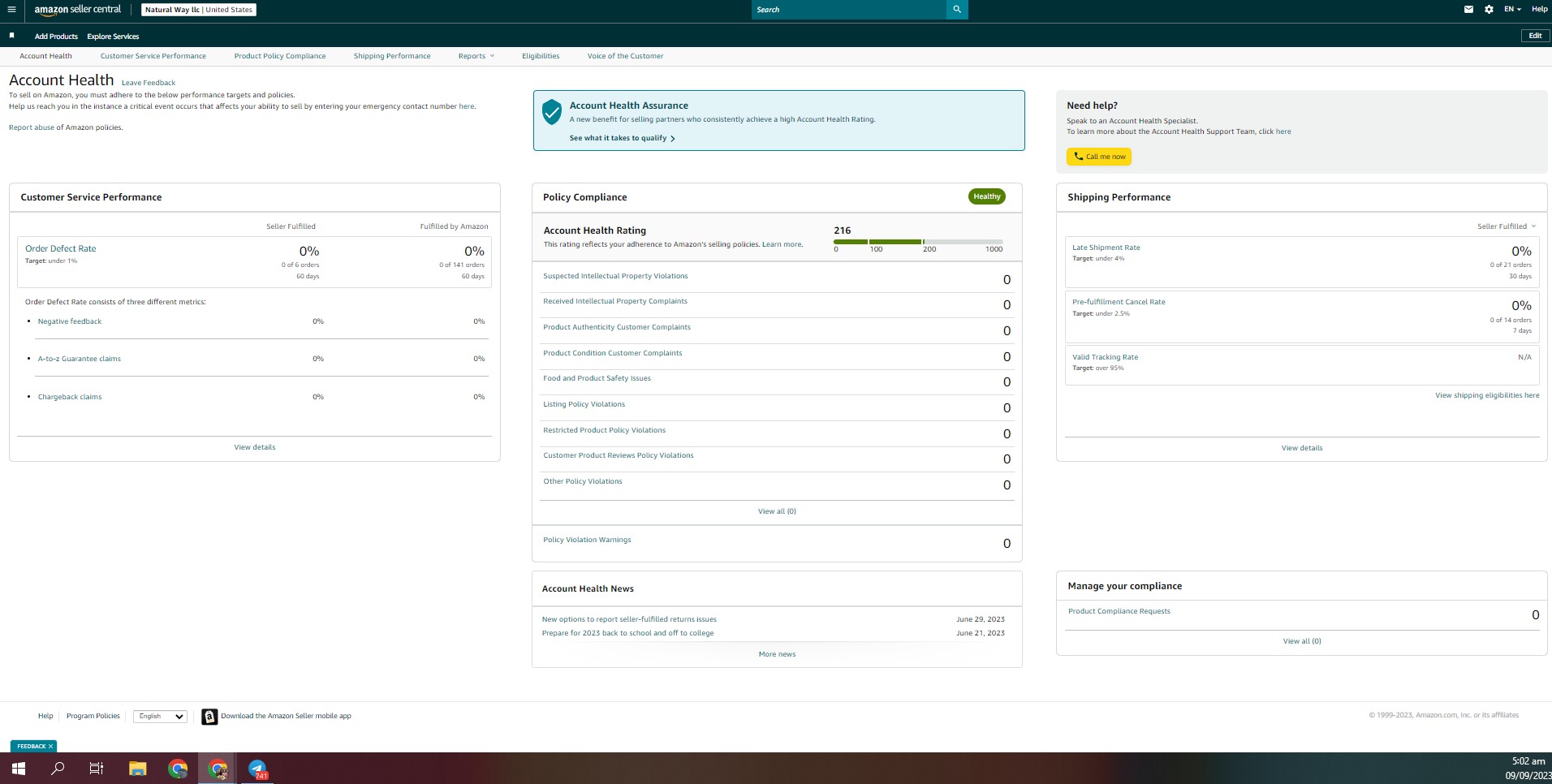Screen dimensions: 1552x784
Task: Close the Feedback tab
Action: (x=50, y=747)
